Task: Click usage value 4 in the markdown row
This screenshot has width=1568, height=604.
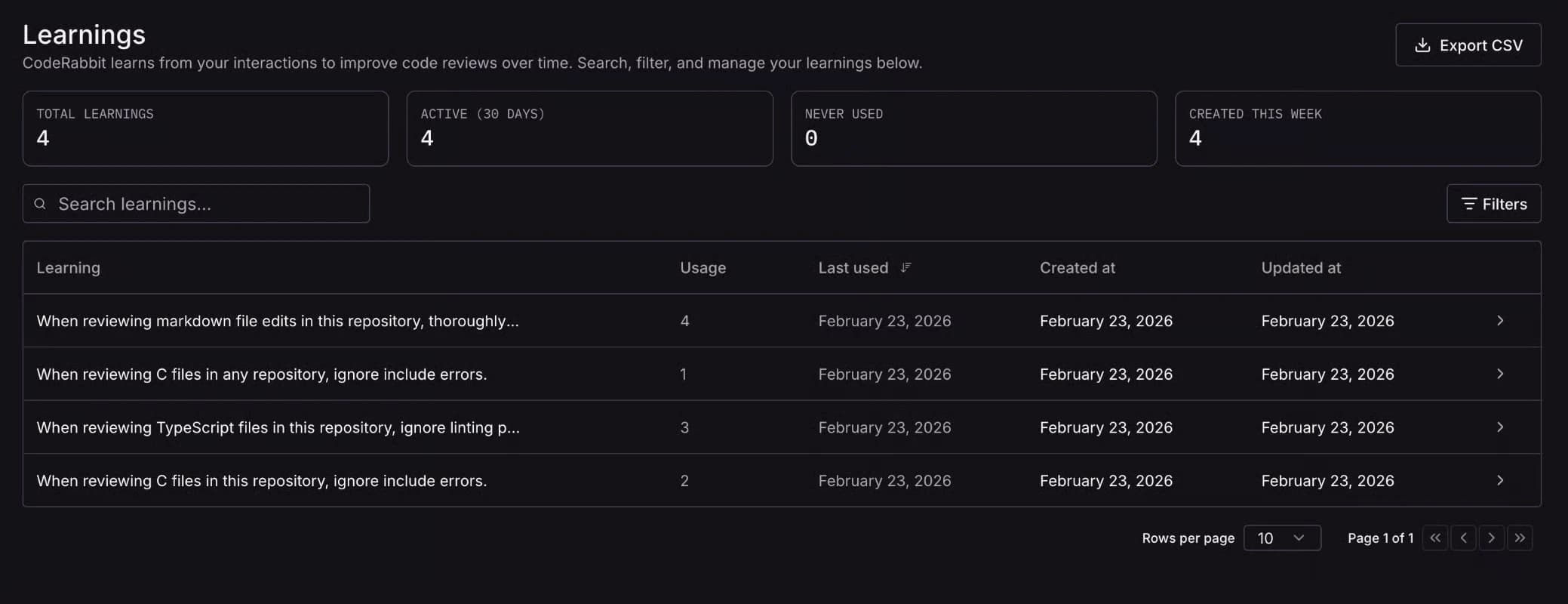Action: point(684,321)
